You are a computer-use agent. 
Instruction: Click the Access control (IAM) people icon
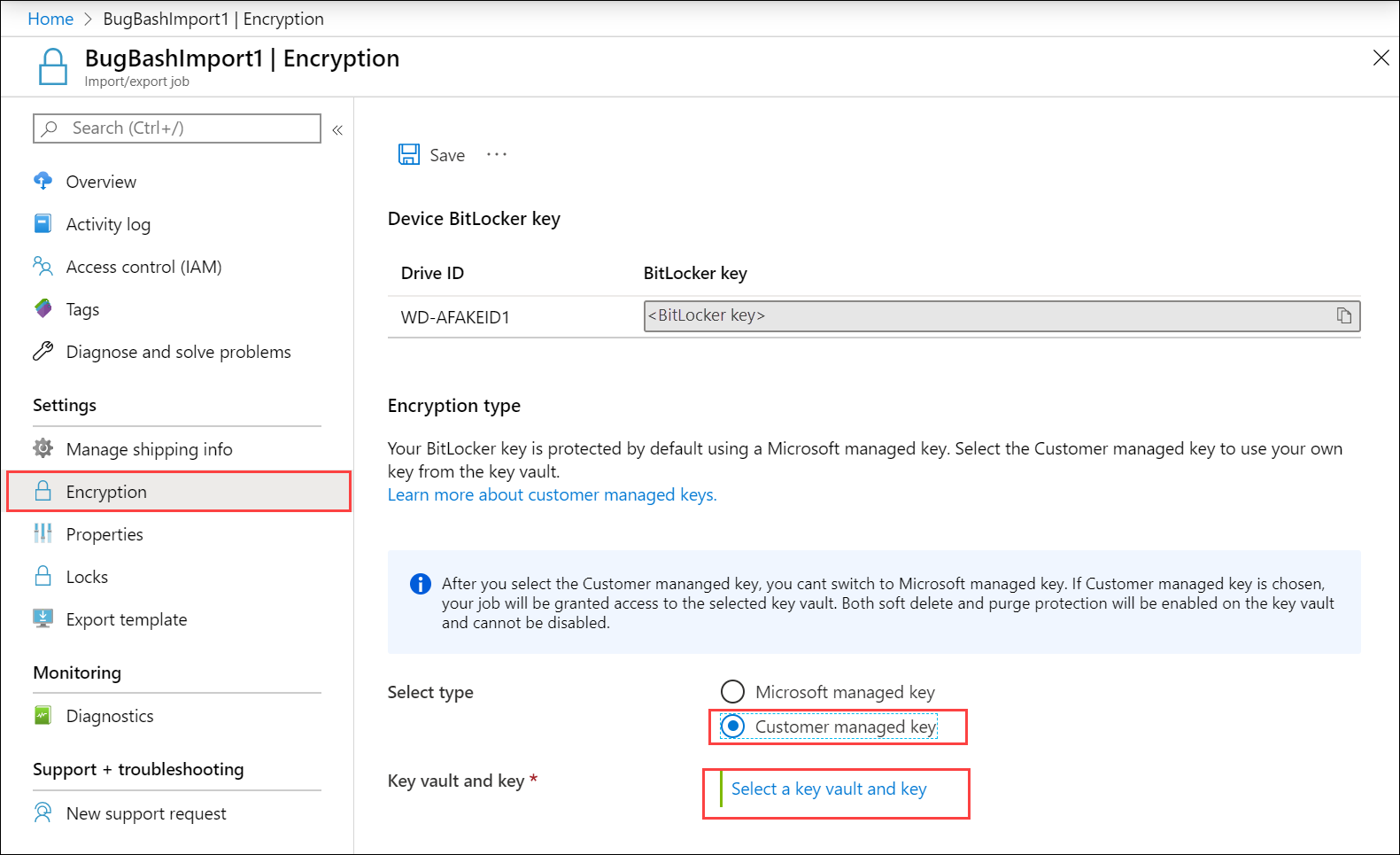tap(43, 266)
